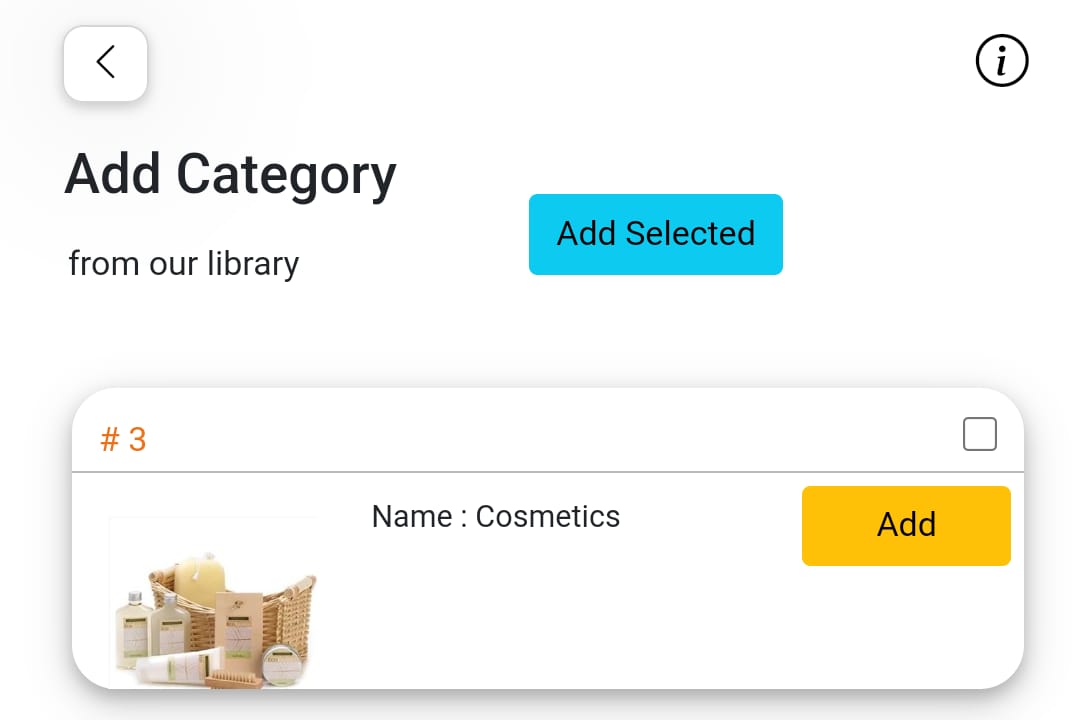Image resolution: width=1080 pixels, height=720 pixels.
Task: Enable selection box beside # 3
Action: click(x=979, y=434)
